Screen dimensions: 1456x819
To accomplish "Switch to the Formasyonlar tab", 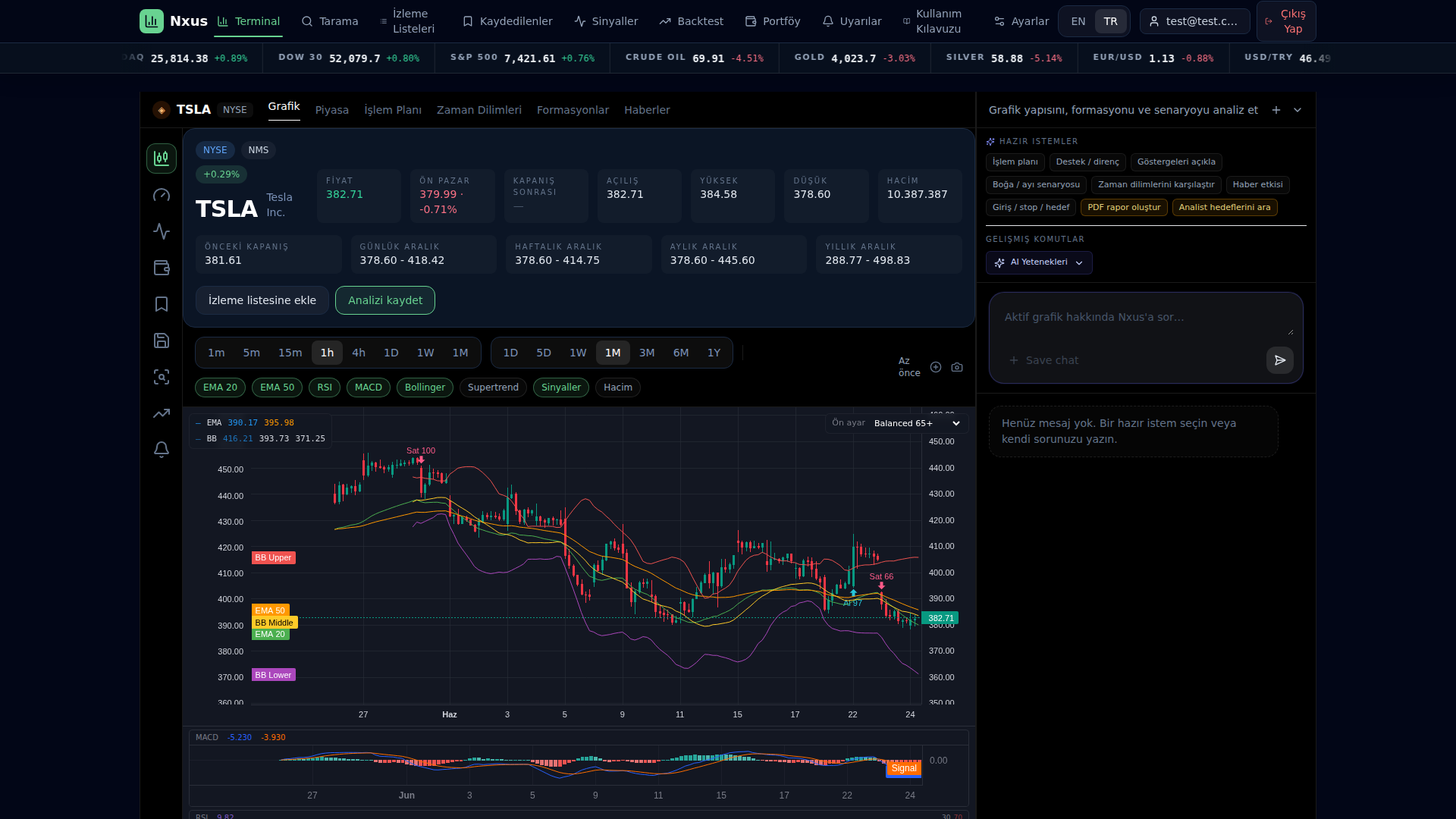I will point(573,110).
